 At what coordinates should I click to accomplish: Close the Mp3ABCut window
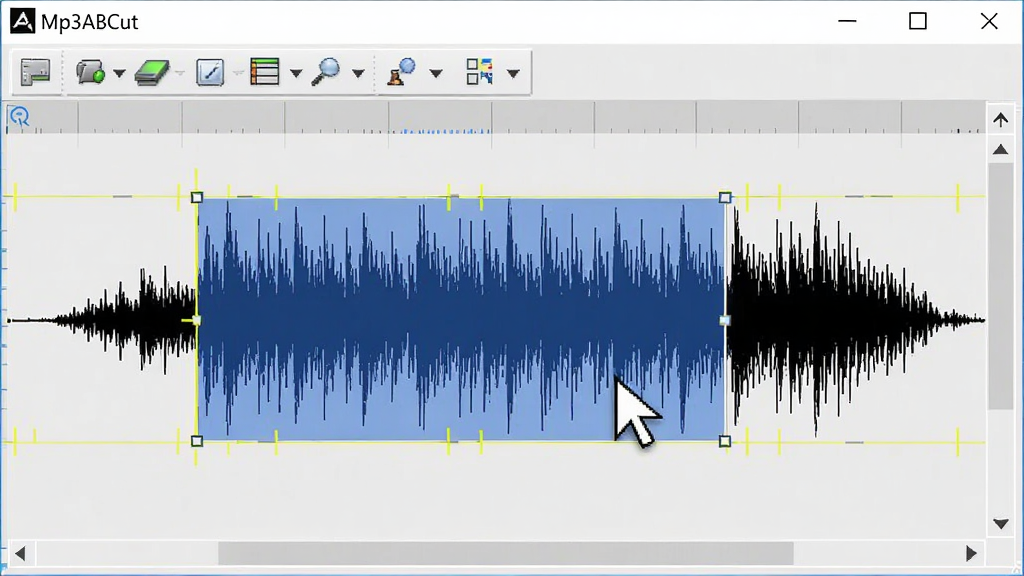coord(989,21)
